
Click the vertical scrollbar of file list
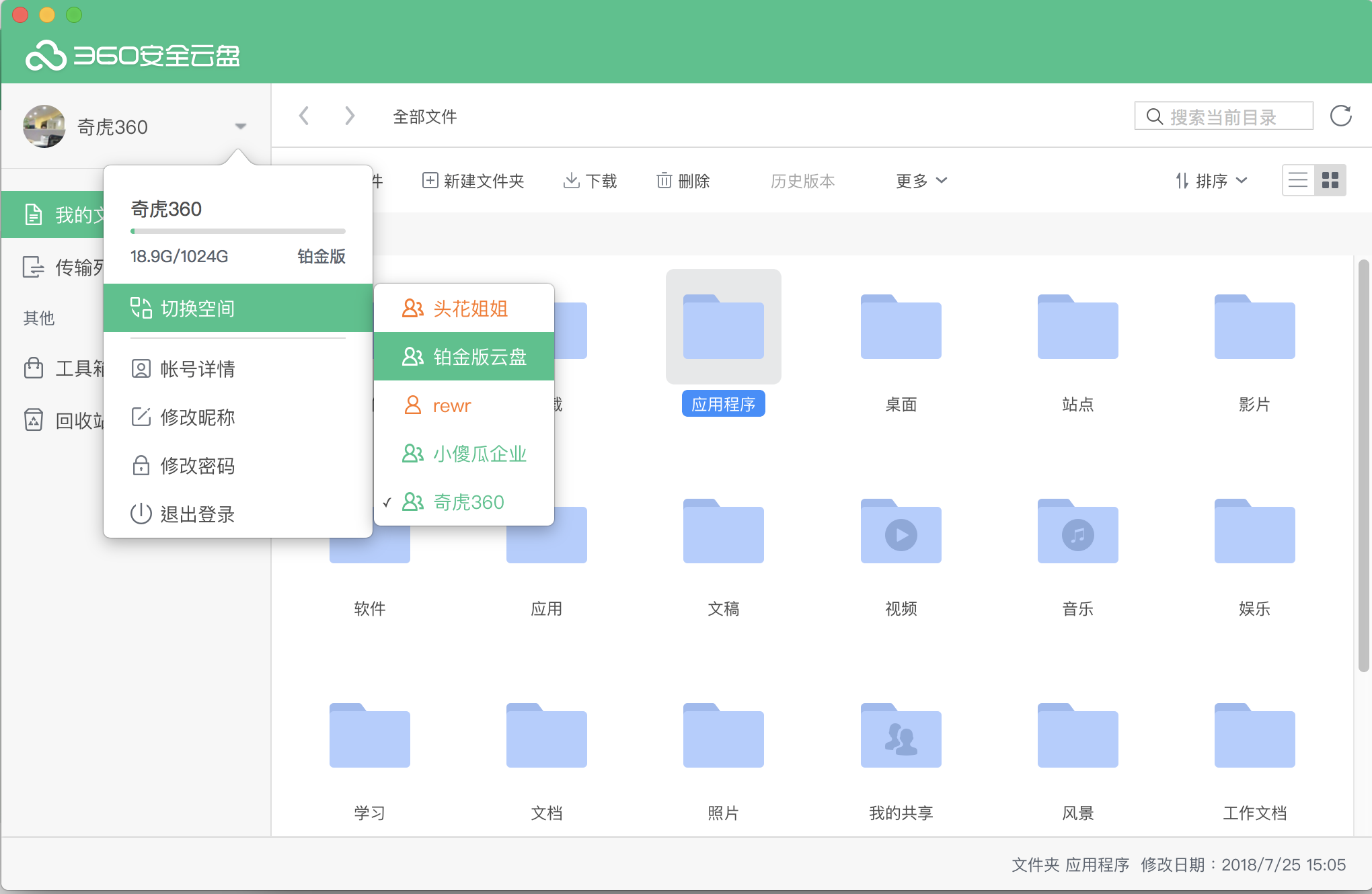(x=1363, y=465)
